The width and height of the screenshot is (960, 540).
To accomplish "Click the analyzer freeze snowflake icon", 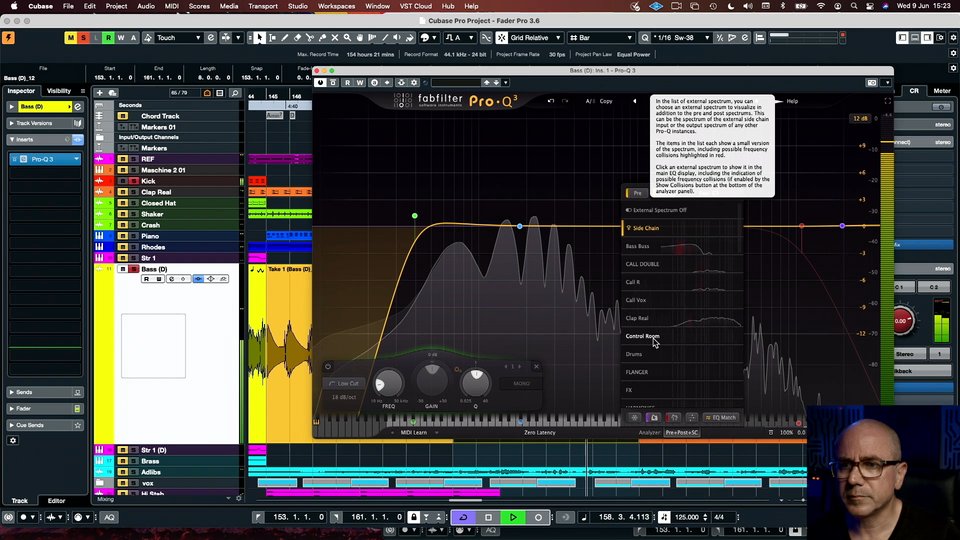I will point(635,418).
